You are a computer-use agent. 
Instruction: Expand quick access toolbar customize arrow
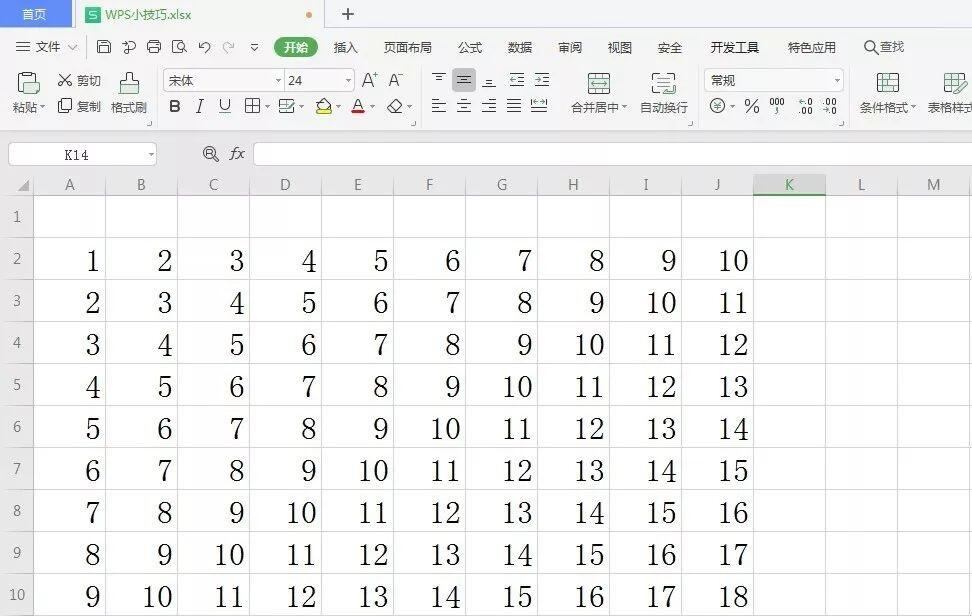click(x=254, y=47)
